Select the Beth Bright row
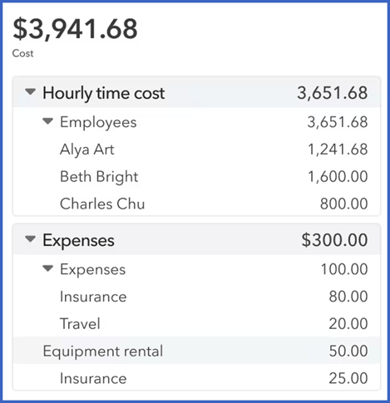This screenshot has height=403, width=390. 197,177
